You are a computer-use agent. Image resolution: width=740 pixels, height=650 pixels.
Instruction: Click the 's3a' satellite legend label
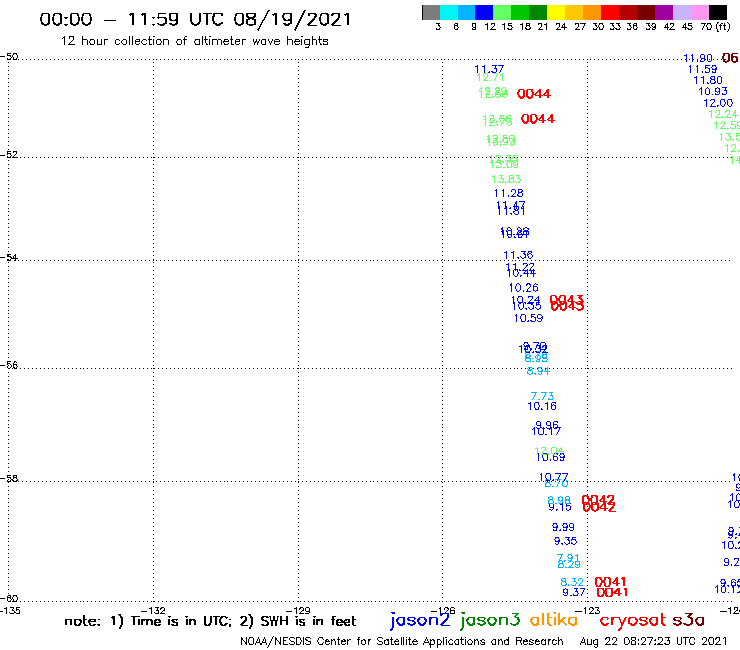tap(688, 620)
